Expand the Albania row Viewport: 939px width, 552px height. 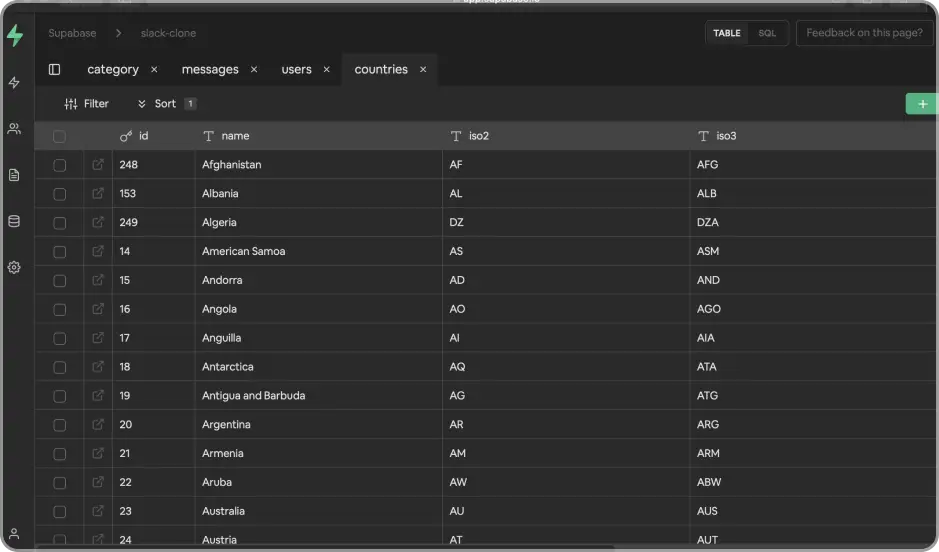pyautogui.click(x=98, y=193)
